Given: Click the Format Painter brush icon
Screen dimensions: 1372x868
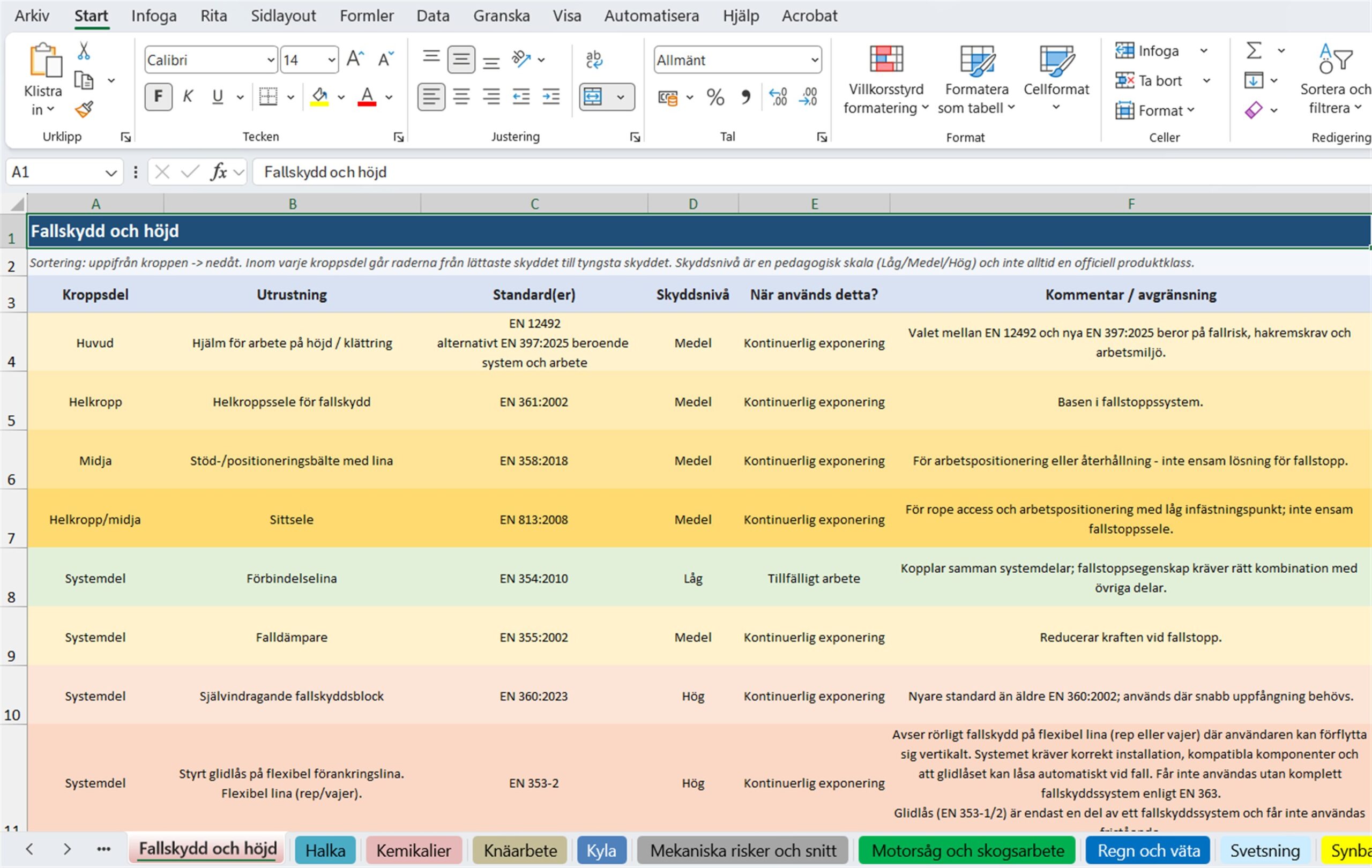Looking at the screenshot, I should [84, 109].
